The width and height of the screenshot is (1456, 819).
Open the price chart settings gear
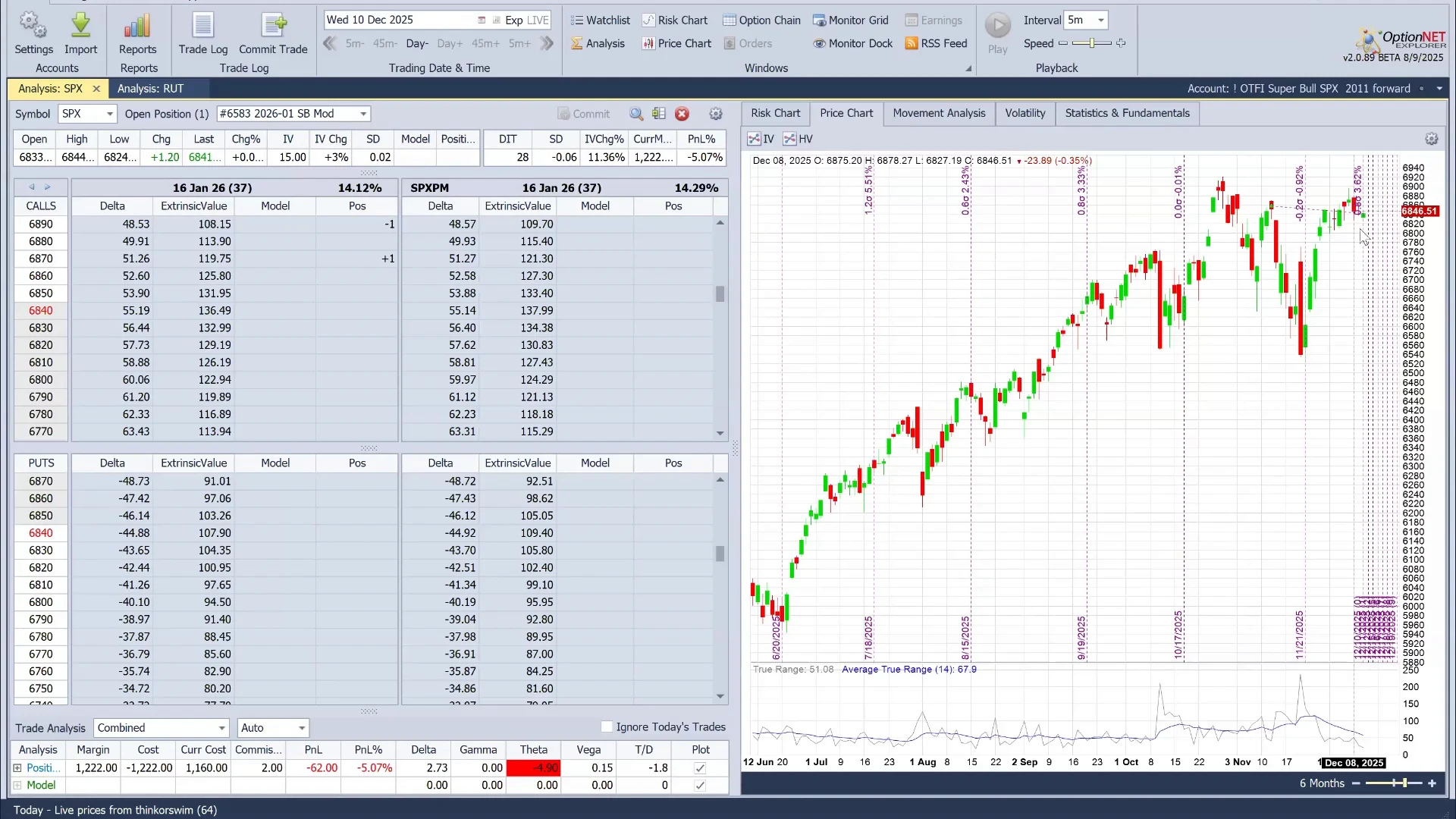(x=1431, y=139)
